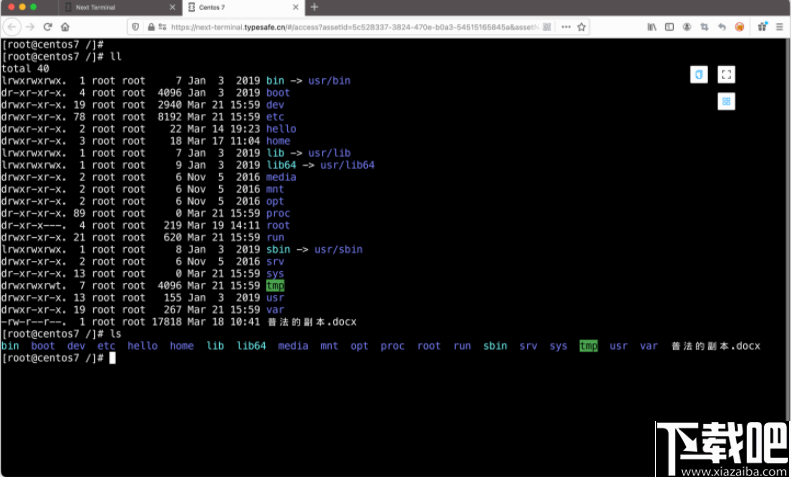The width and height of the screenshot is (791, 477).
Task: Go forward with the browser forward arrow
Action: (30, 27)
